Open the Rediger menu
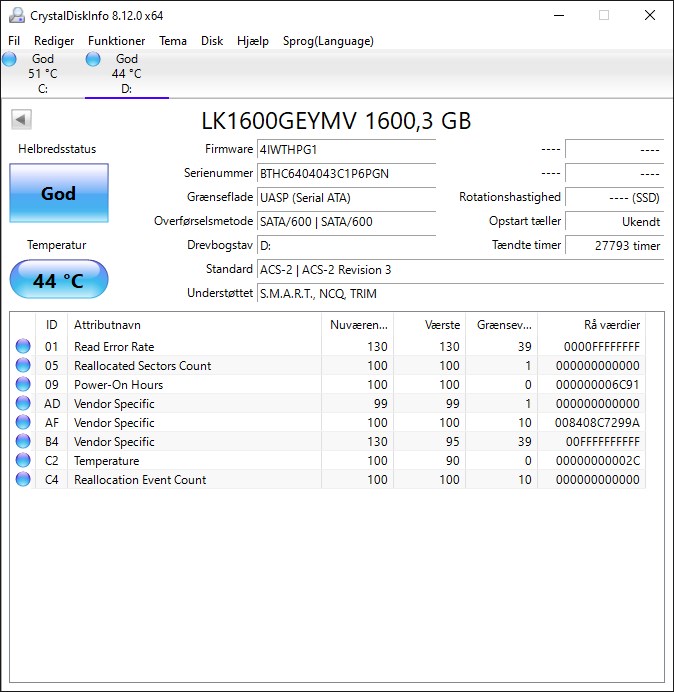Viewport: 674px width, 692px height. coord(54,41)
